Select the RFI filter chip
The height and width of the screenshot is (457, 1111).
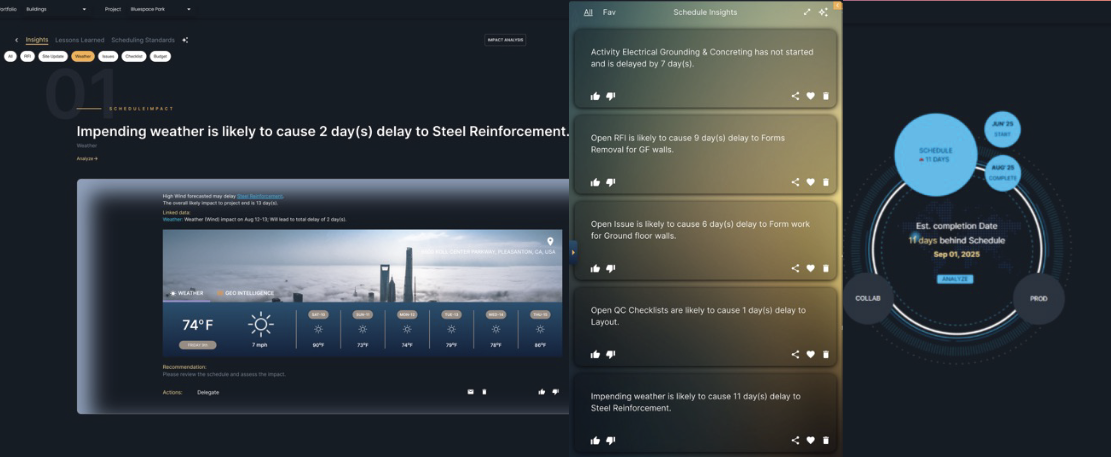pos(27,56)
